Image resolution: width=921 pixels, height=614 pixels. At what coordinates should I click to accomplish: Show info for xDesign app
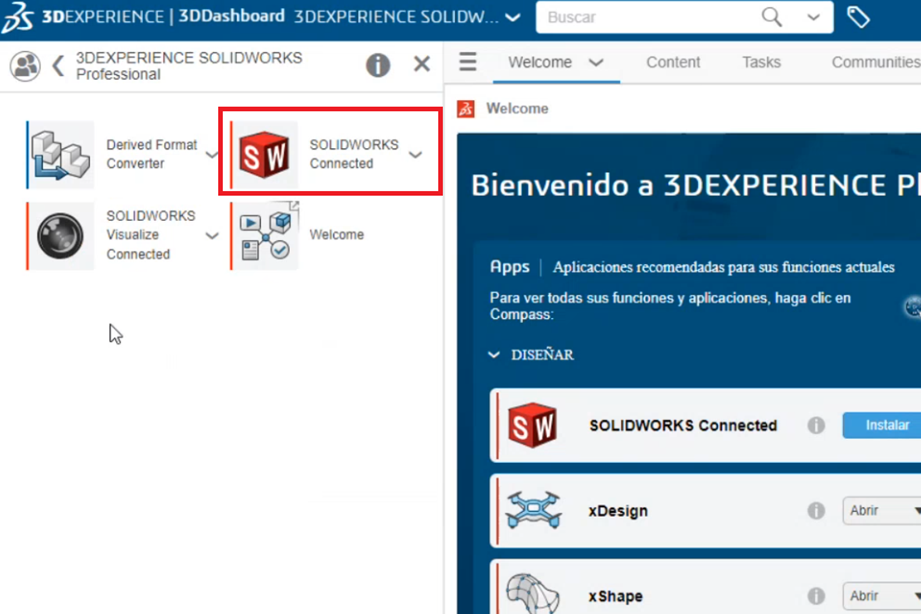coord(816,510)
